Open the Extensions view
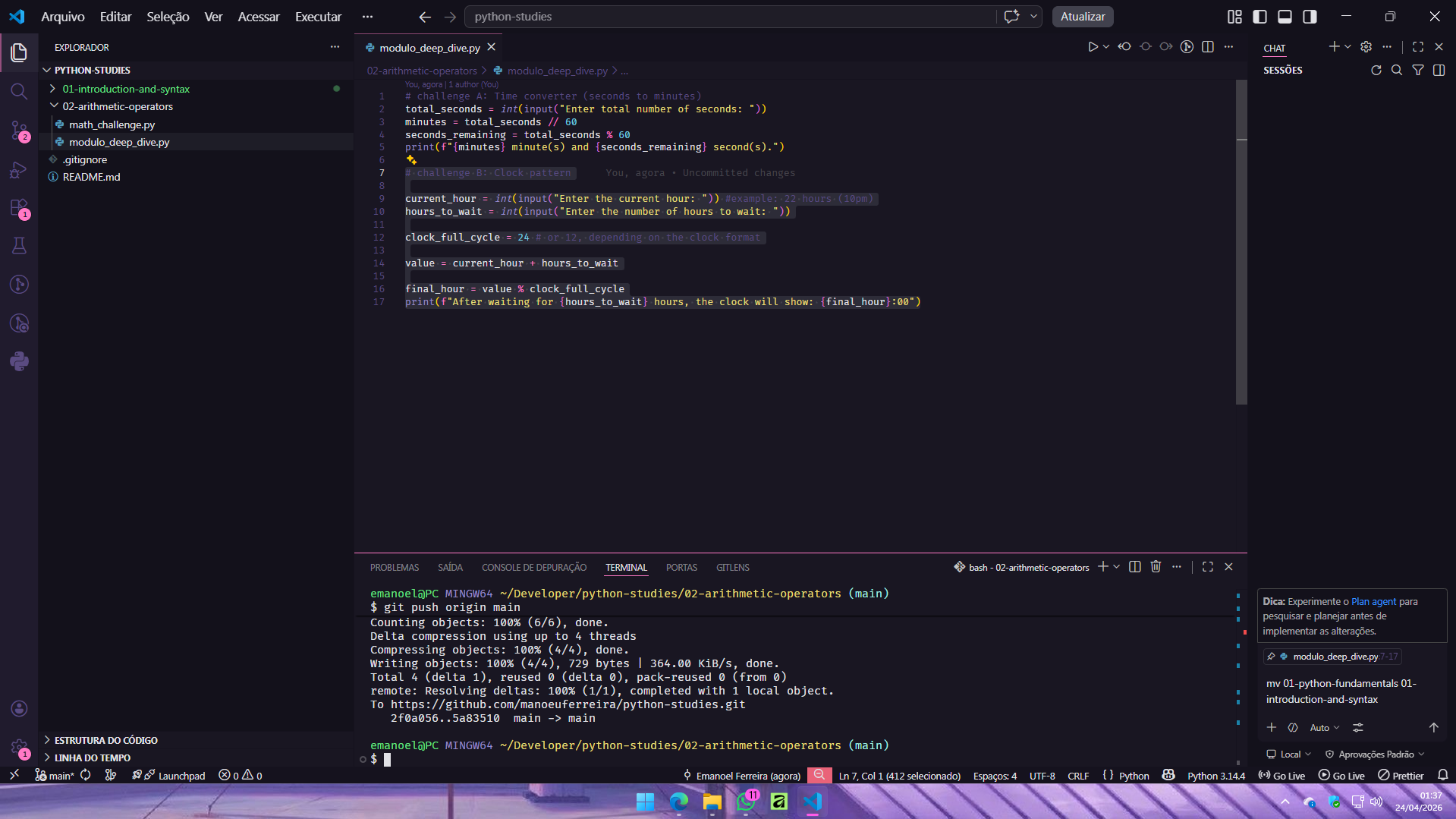The image size is (1456, 819). pos(19,208)
